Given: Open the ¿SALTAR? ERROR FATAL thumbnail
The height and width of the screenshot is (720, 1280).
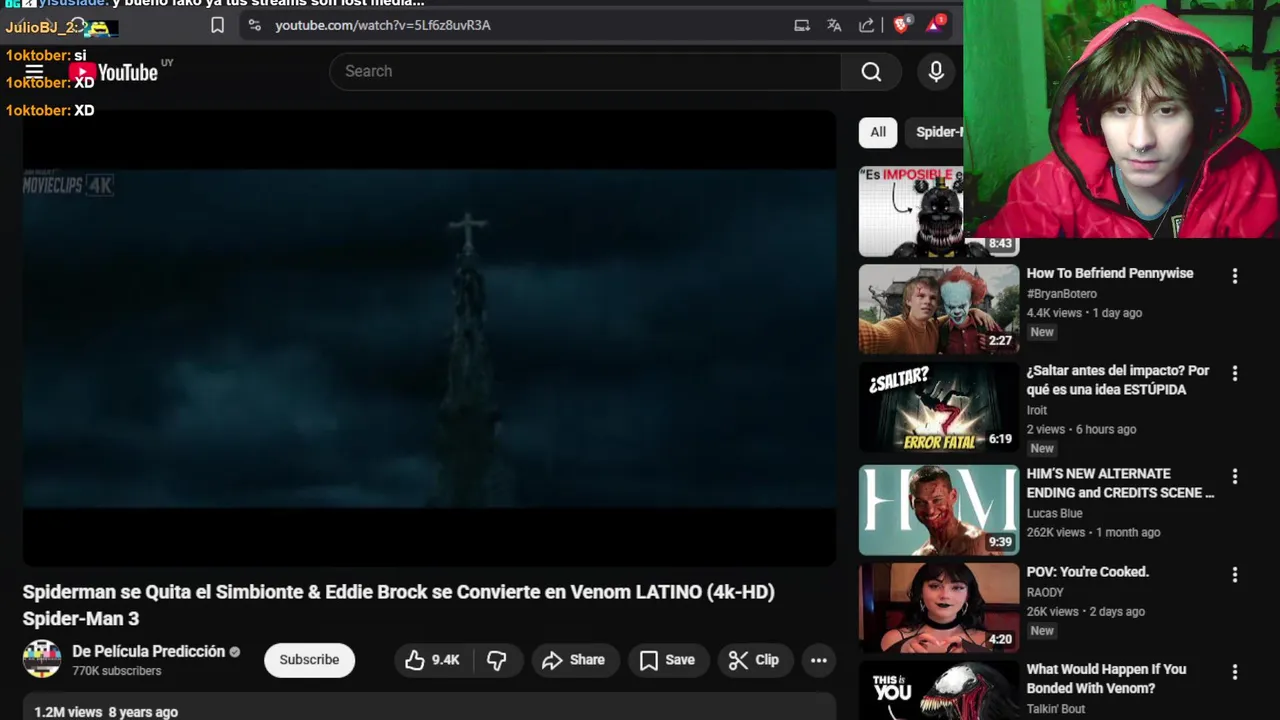Looking at the screenshot, I should coord(939,407).
